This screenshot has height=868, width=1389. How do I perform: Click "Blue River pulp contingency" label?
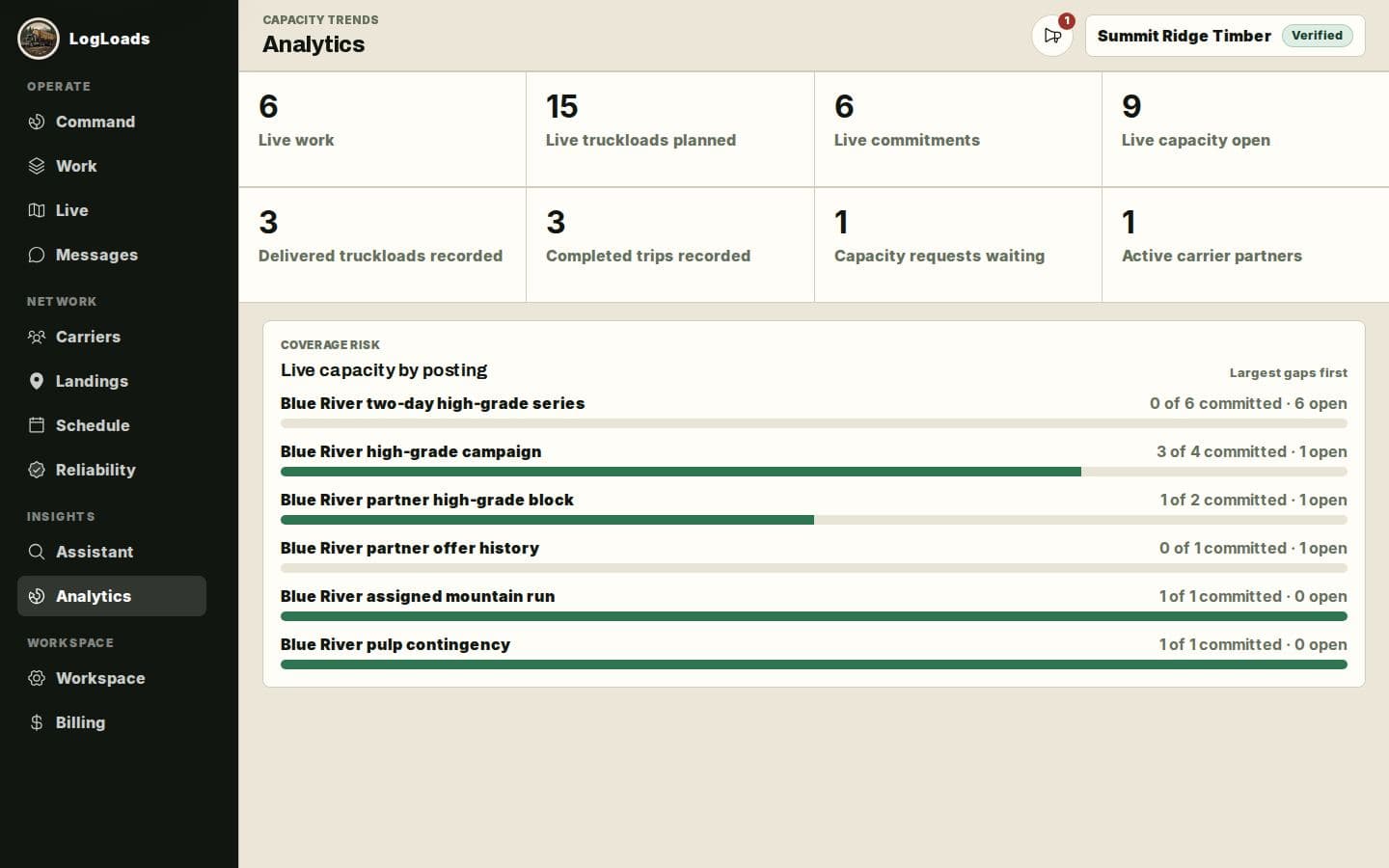395,644
